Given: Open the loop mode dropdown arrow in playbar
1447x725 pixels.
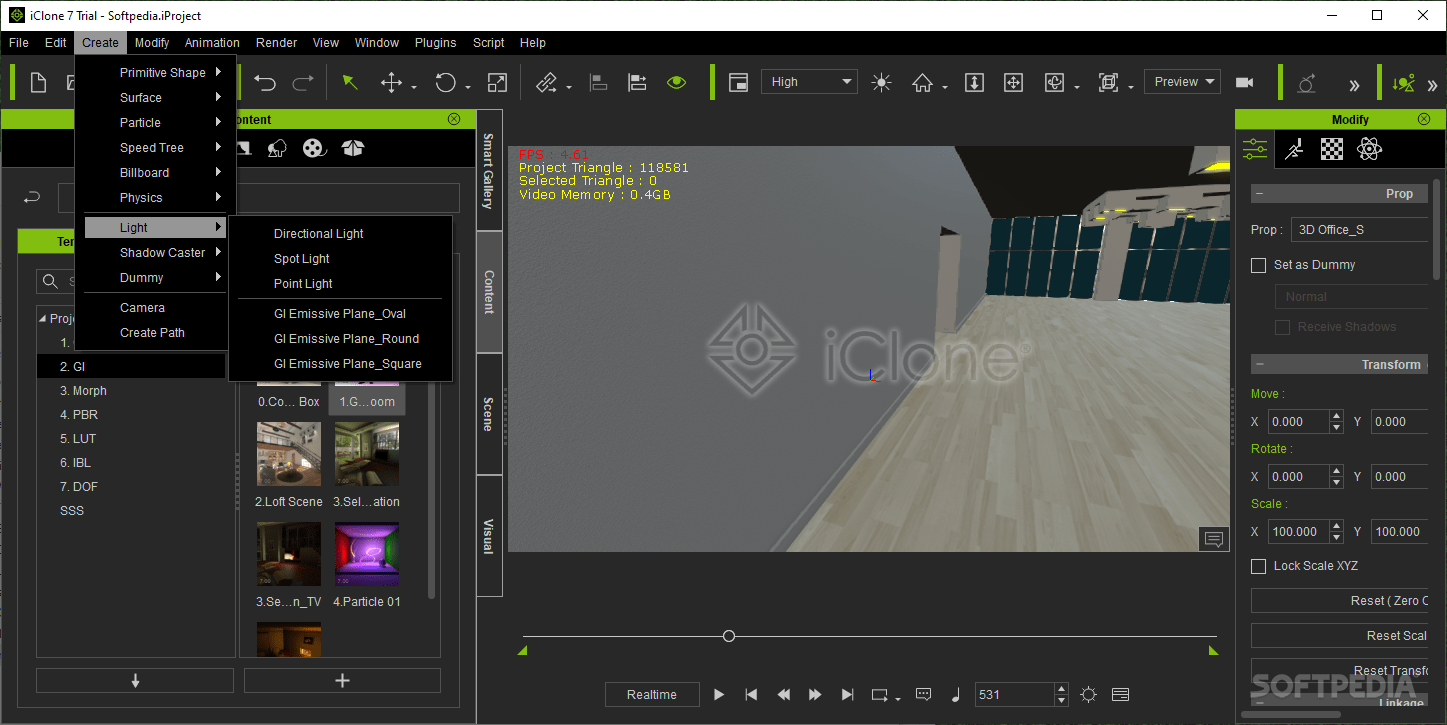Looking at the screenshot, I should pyautogui.click(x=898, y=699).
